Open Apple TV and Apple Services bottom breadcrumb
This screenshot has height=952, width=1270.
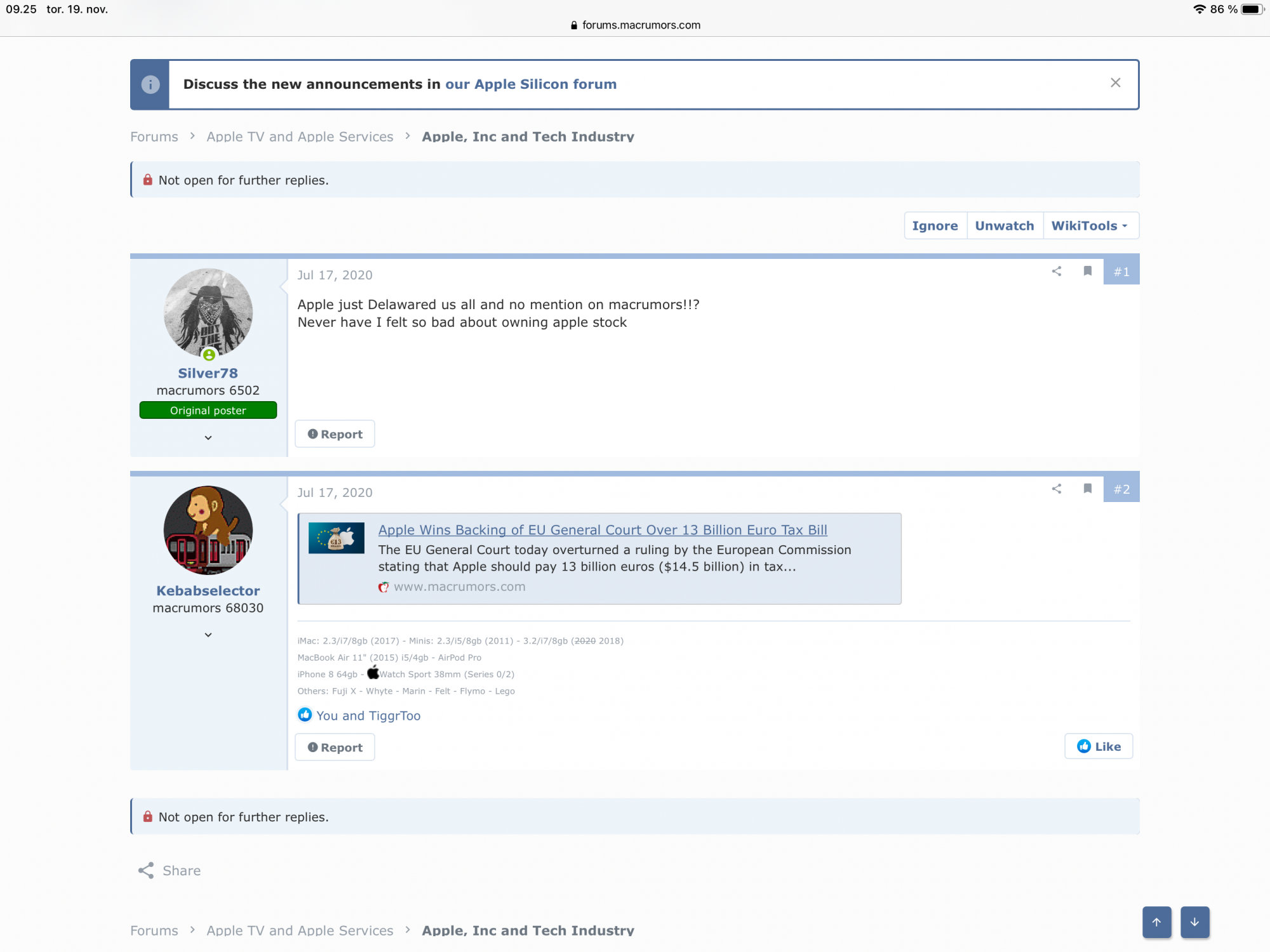tap(300, 931)
